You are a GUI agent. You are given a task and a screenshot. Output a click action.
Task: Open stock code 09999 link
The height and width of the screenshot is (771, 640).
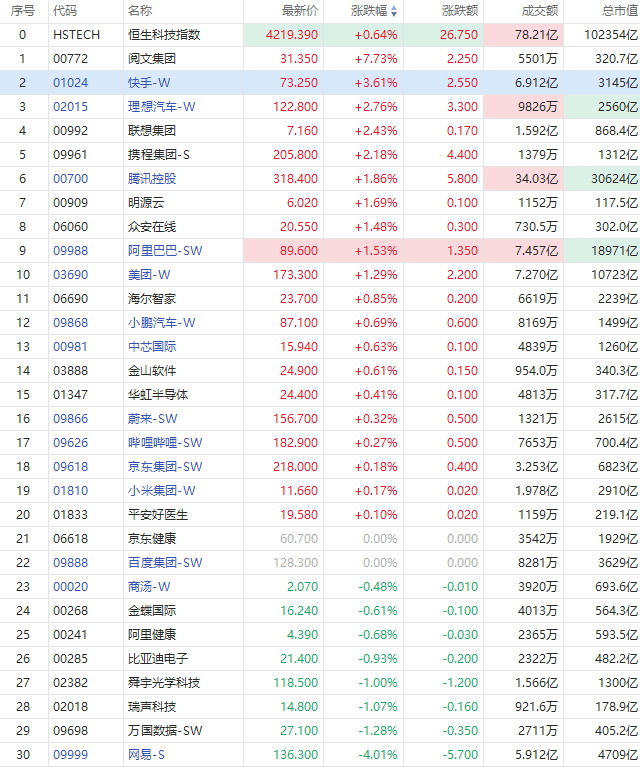(70, 754)
